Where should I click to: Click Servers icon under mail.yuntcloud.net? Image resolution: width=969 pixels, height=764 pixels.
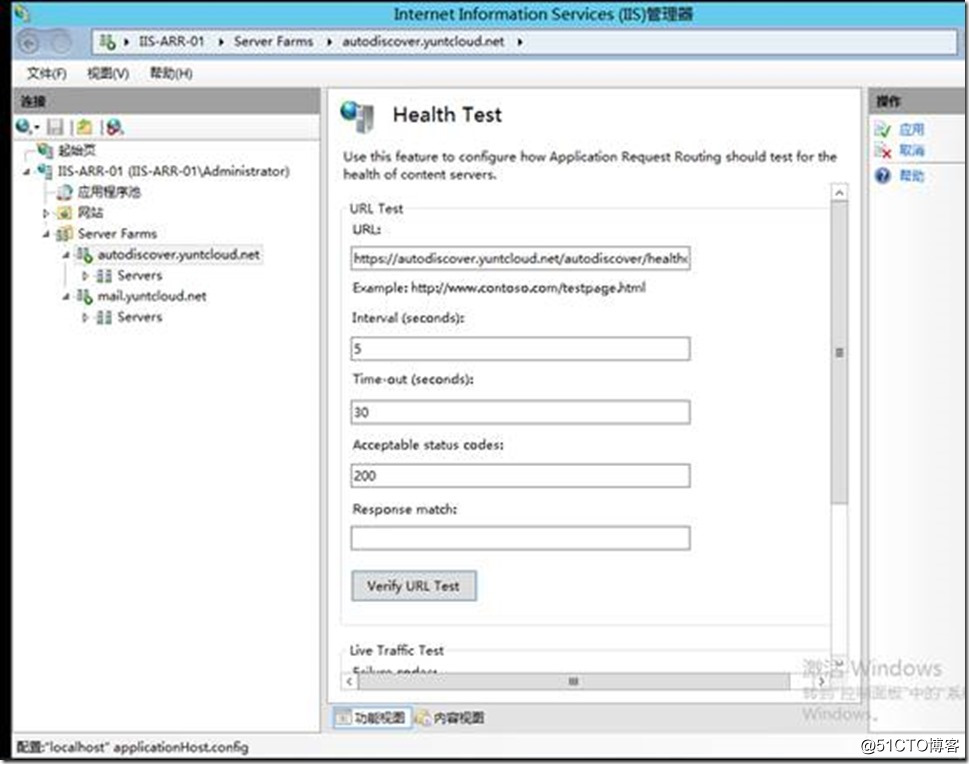[x=104, y=317]
